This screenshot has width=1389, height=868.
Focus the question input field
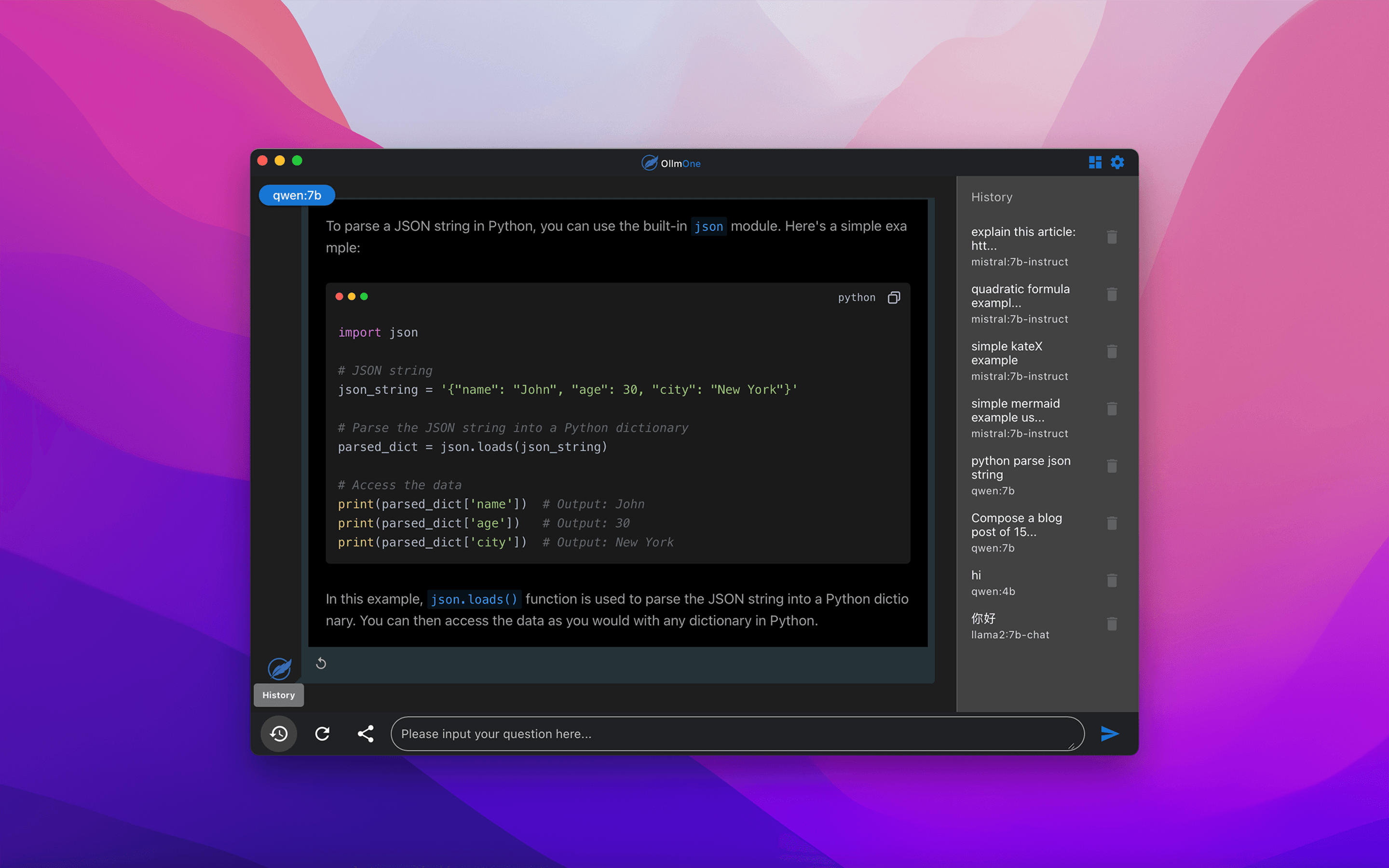pyautogui.click(x=737, y=733)
